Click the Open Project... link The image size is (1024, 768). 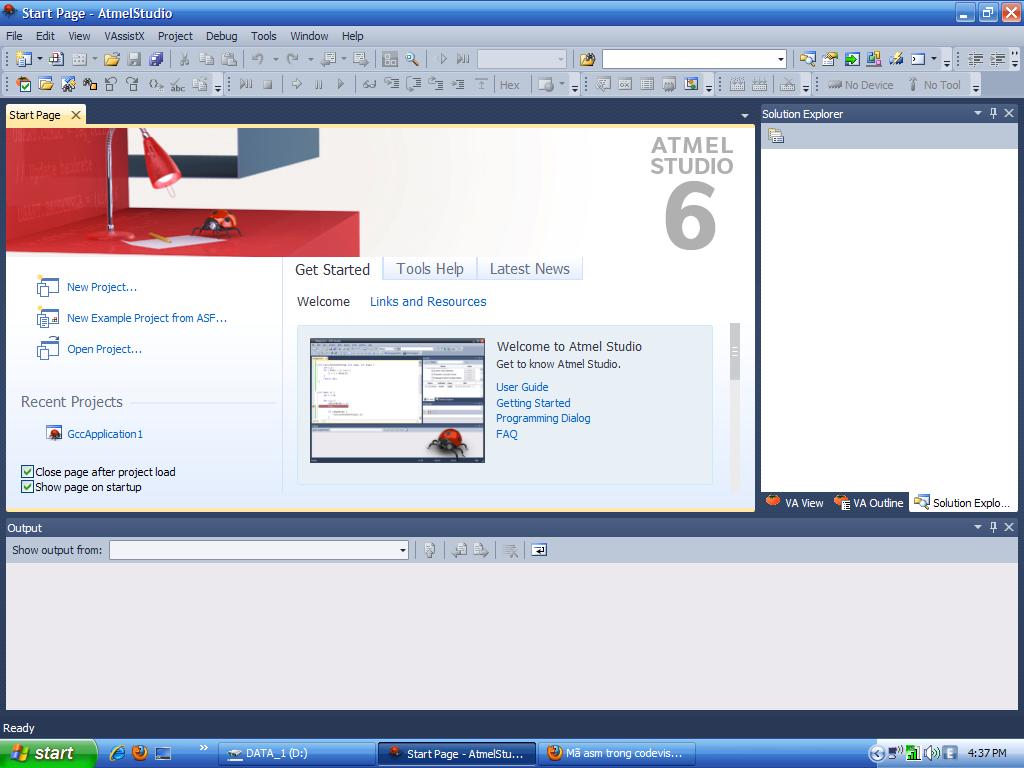tap(104, 349)
